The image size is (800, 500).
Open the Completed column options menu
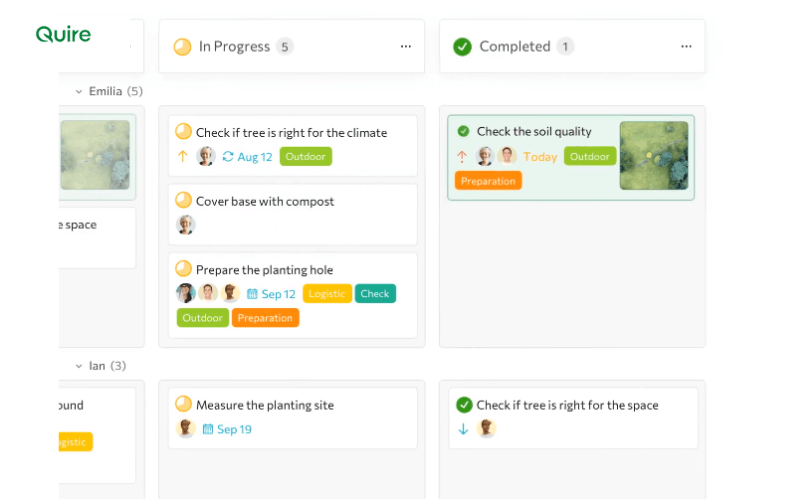(x=686, y=46)
